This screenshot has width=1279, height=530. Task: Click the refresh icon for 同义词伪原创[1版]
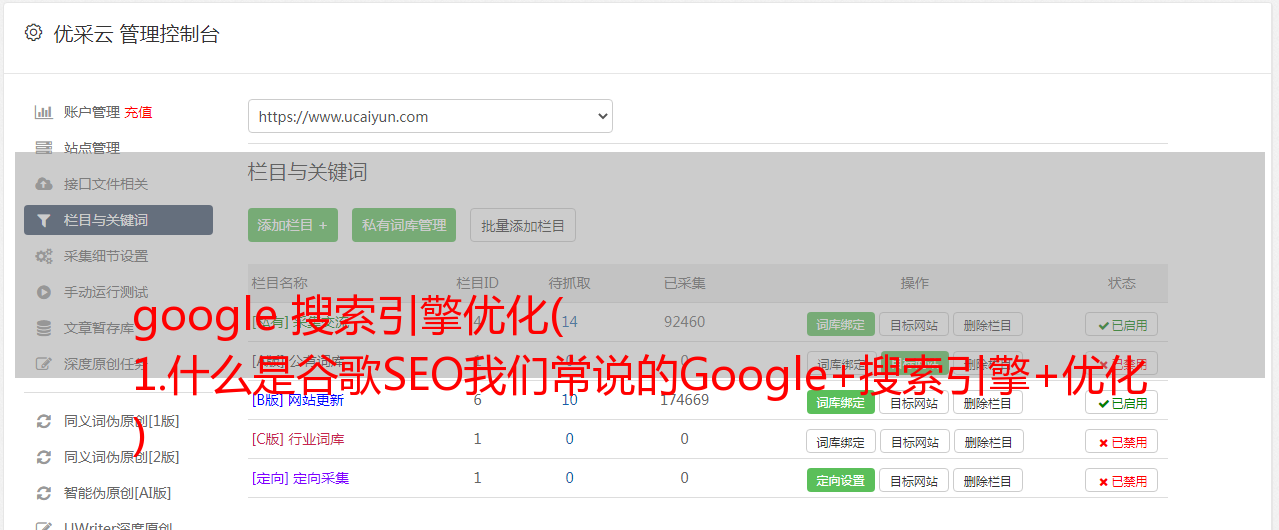coord(43,421)
